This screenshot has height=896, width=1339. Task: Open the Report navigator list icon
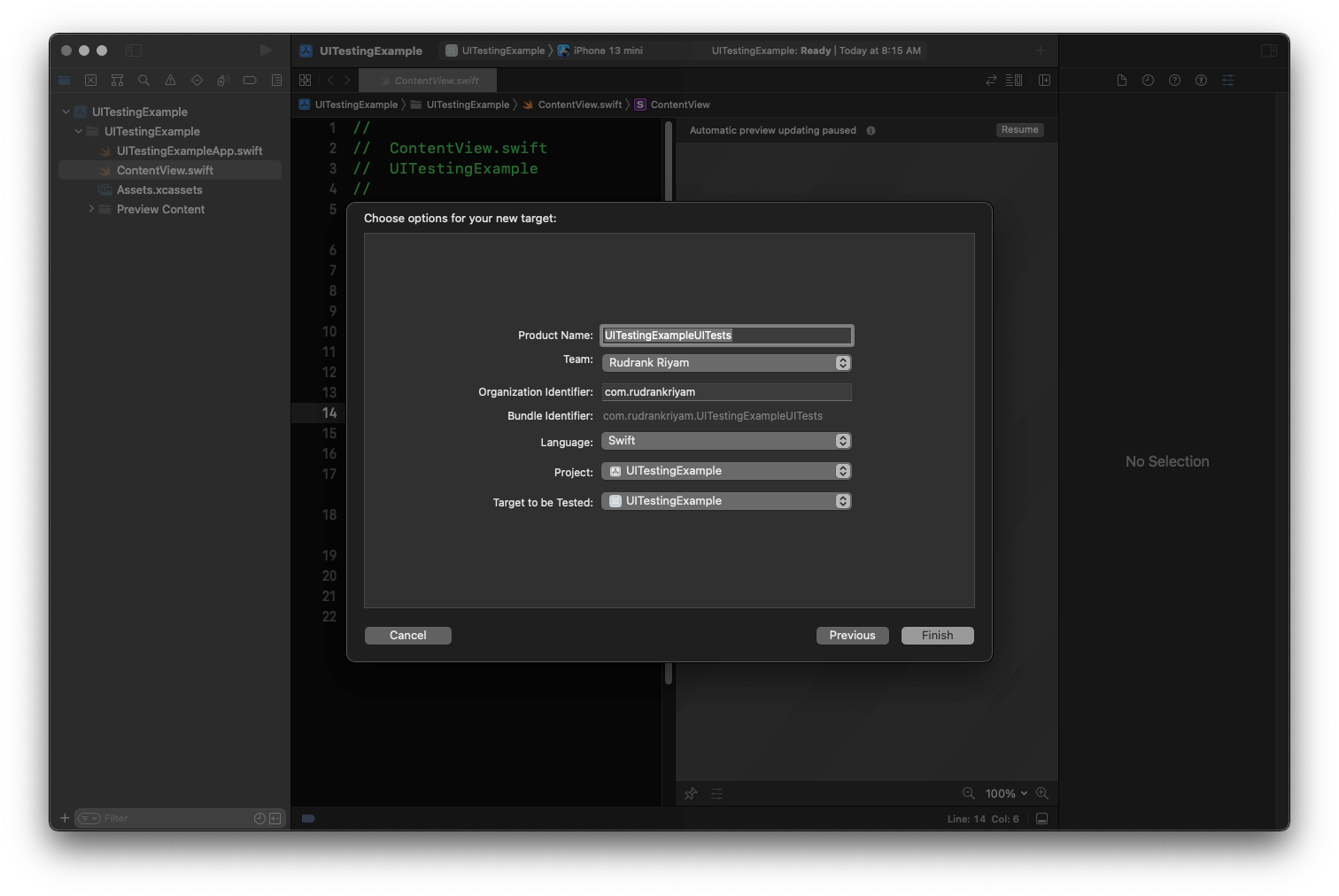[276, 80]
